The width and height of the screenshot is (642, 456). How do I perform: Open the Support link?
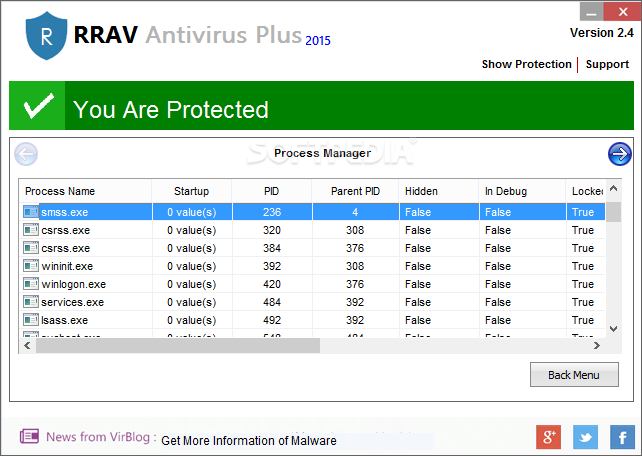coord(607,64)
